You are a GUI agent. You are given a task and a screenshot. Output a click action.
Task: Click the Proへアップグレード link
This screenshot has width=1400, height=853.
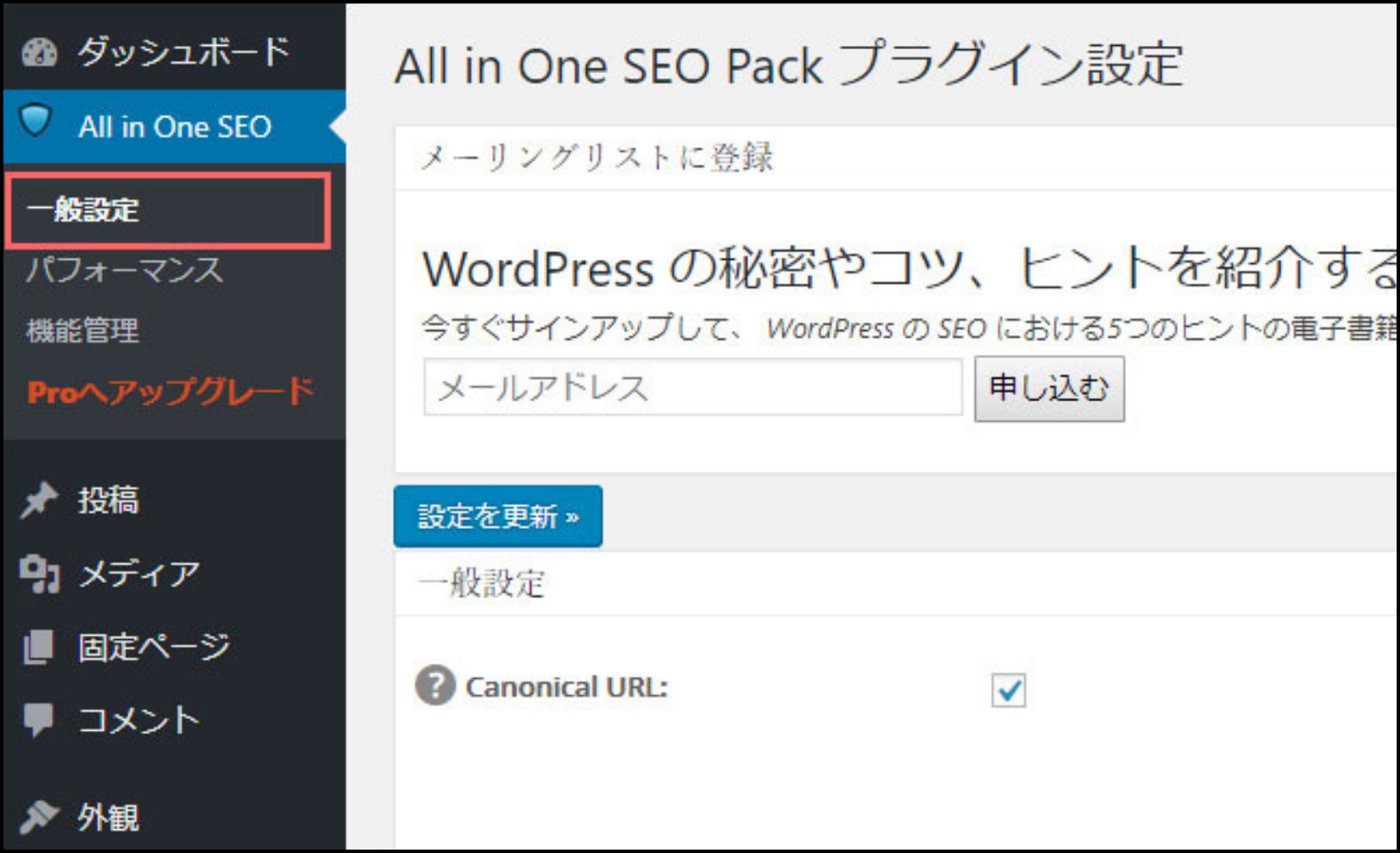(x=171, y=391)
